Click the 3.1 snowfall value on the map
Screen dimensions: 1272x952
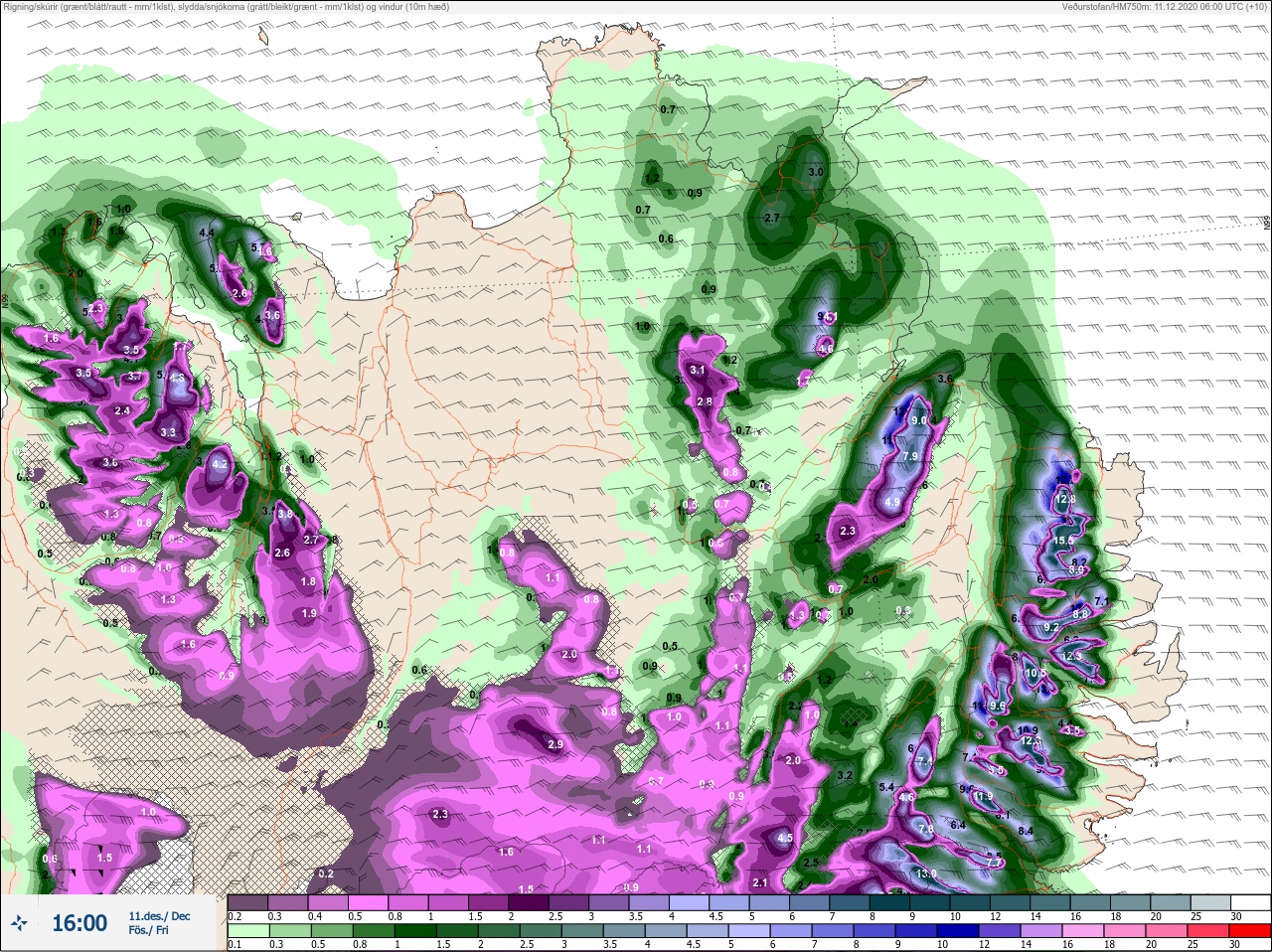(698, 371)
